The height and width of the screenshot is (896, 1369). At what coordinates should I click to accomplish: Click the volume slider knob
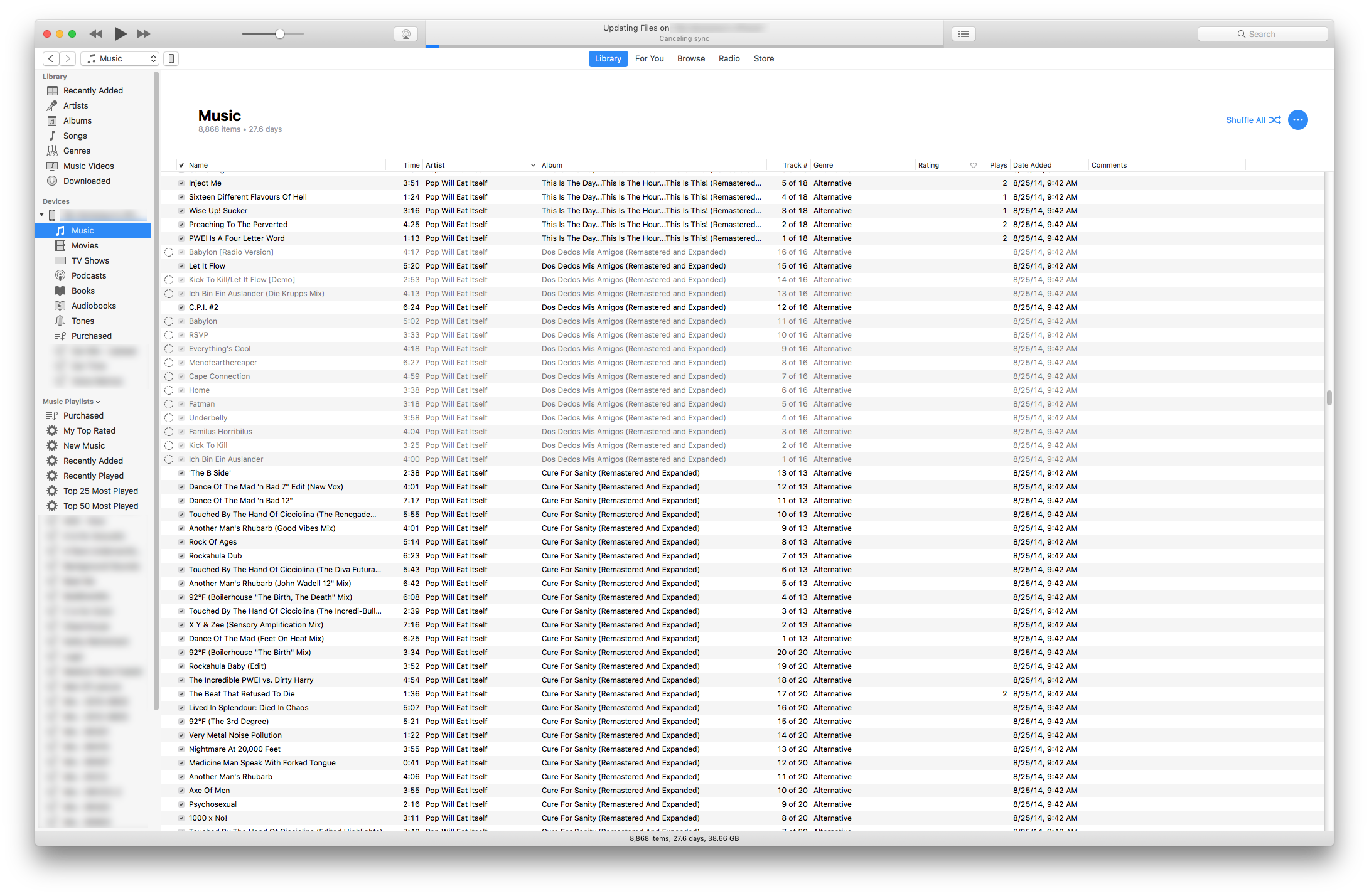click(280, 35)
